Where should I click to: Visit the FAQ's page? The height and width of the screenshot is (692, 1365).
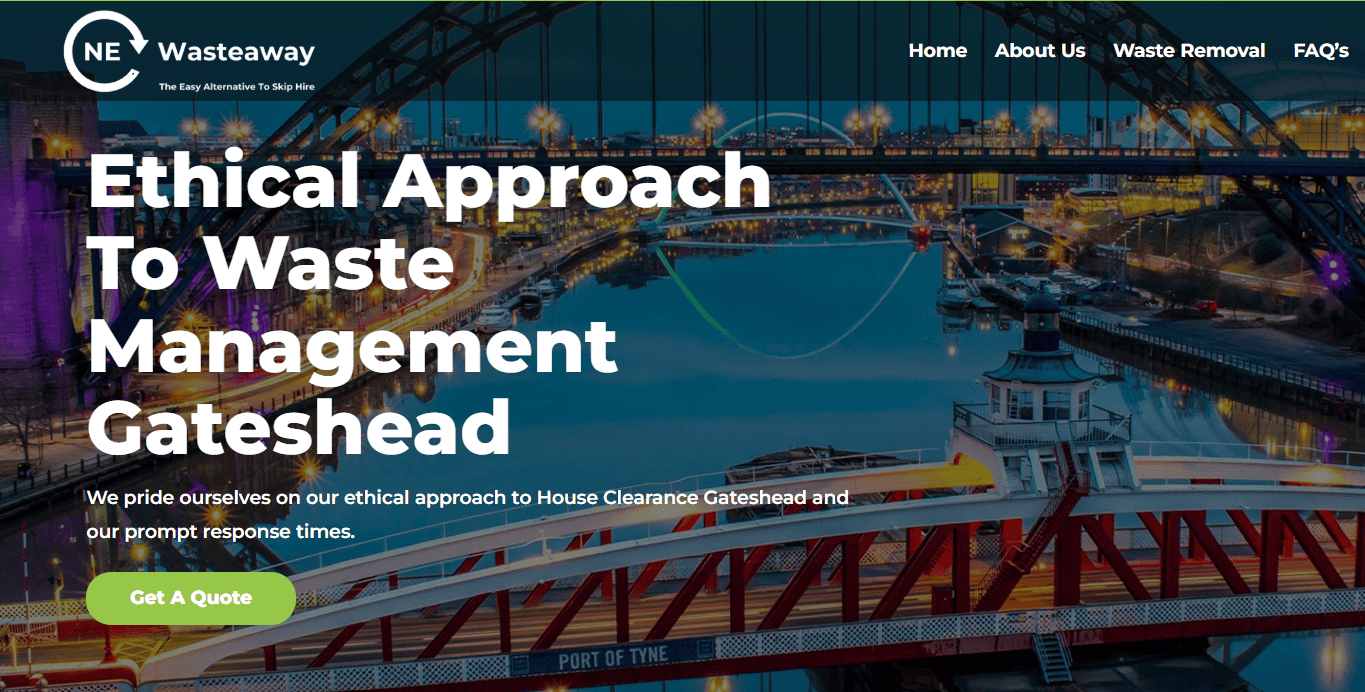1321,51
